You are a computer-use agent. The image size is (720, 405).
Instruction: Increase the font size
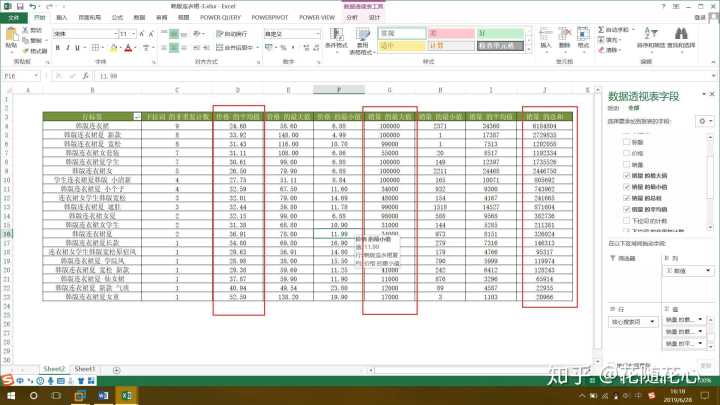pos(142,34)
